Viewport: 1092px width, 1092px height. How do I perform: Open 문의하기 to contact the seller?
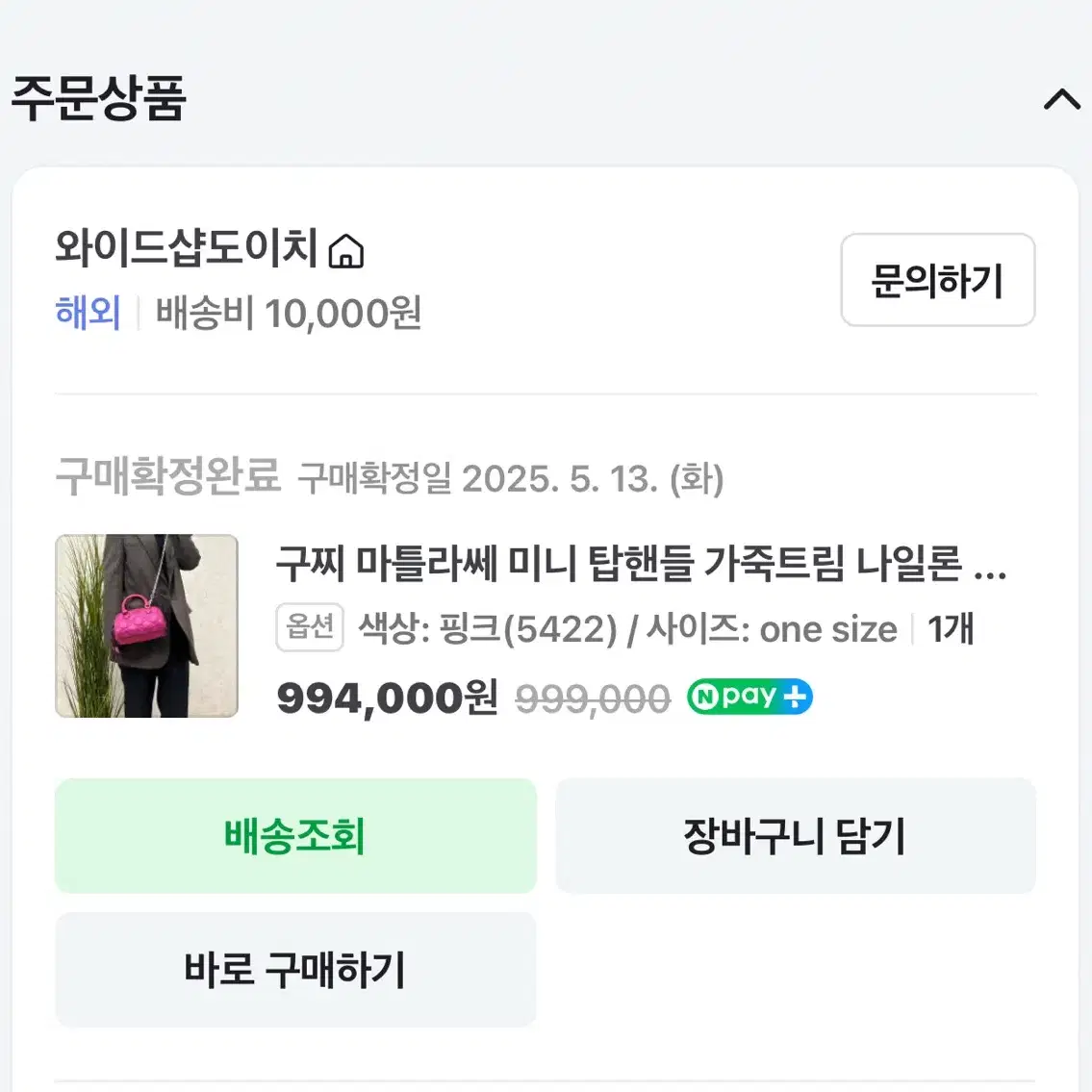tap(937, 280)
